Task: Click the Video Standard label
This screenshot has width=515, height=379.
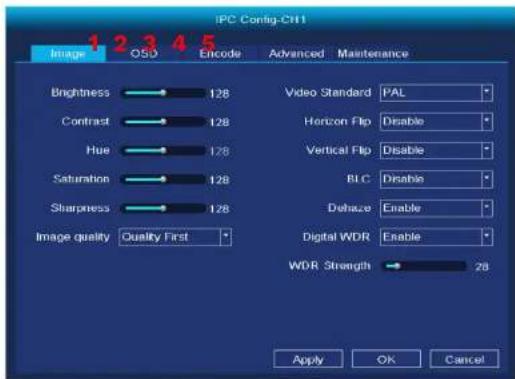Action: pos(328,92)
